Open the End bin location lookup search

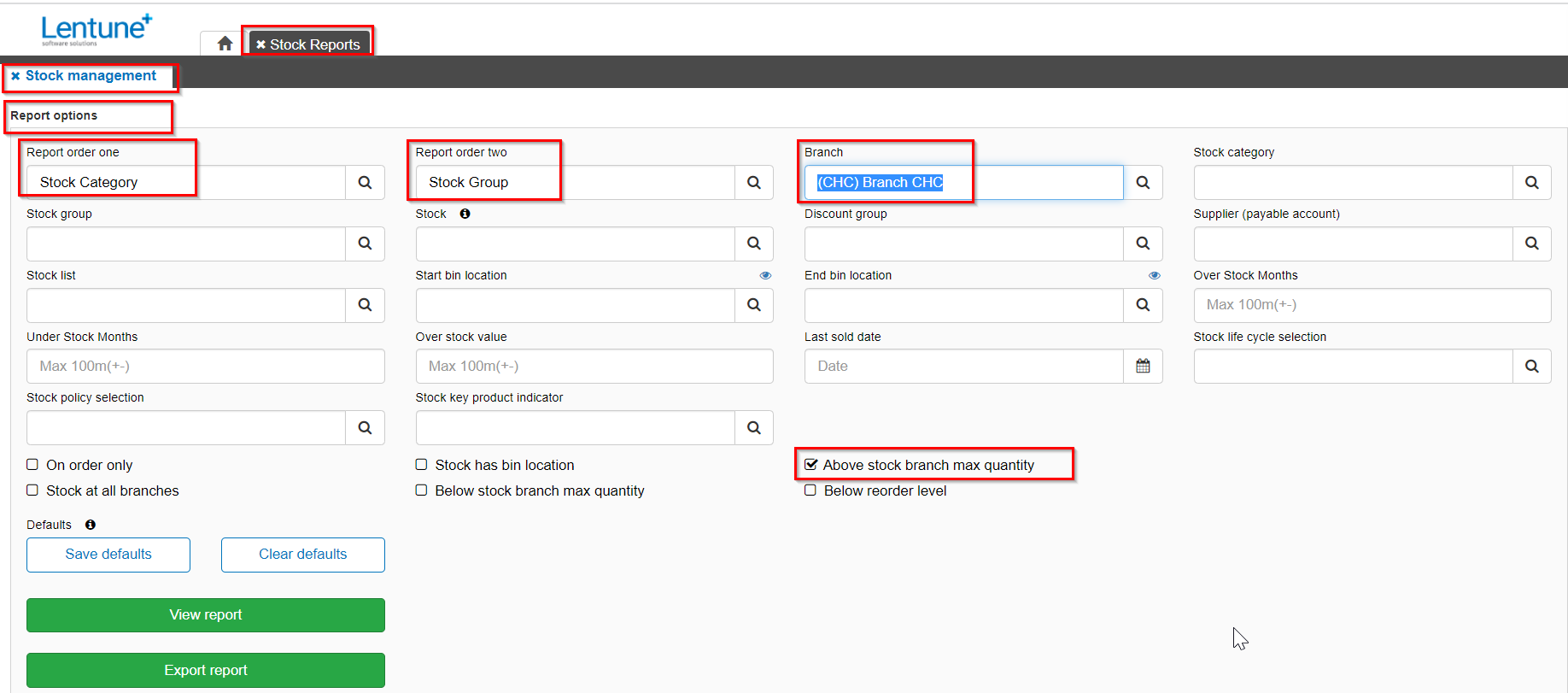[x=1143, y=305]
